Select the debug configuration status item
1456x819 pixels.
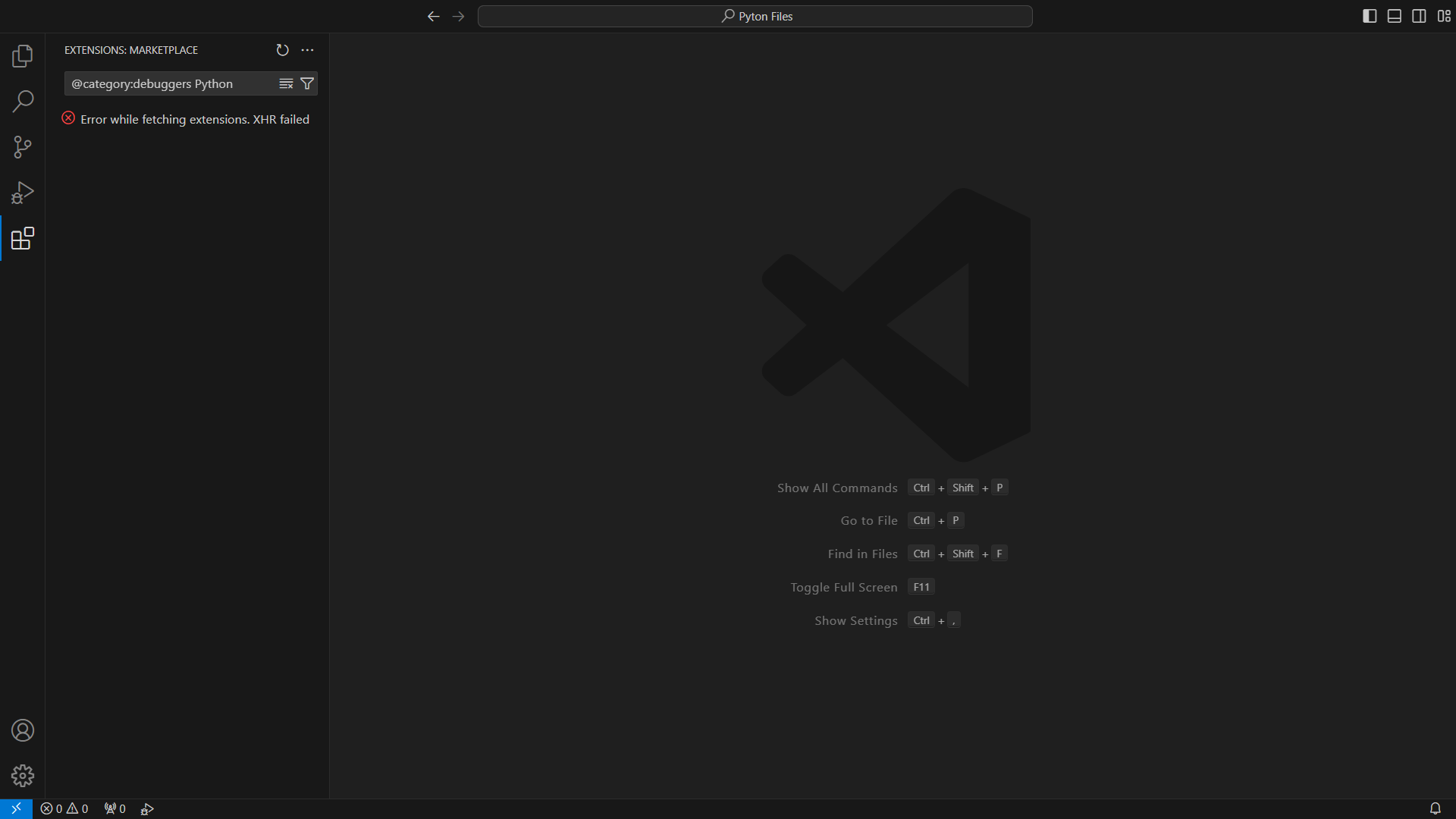[147, 809]
